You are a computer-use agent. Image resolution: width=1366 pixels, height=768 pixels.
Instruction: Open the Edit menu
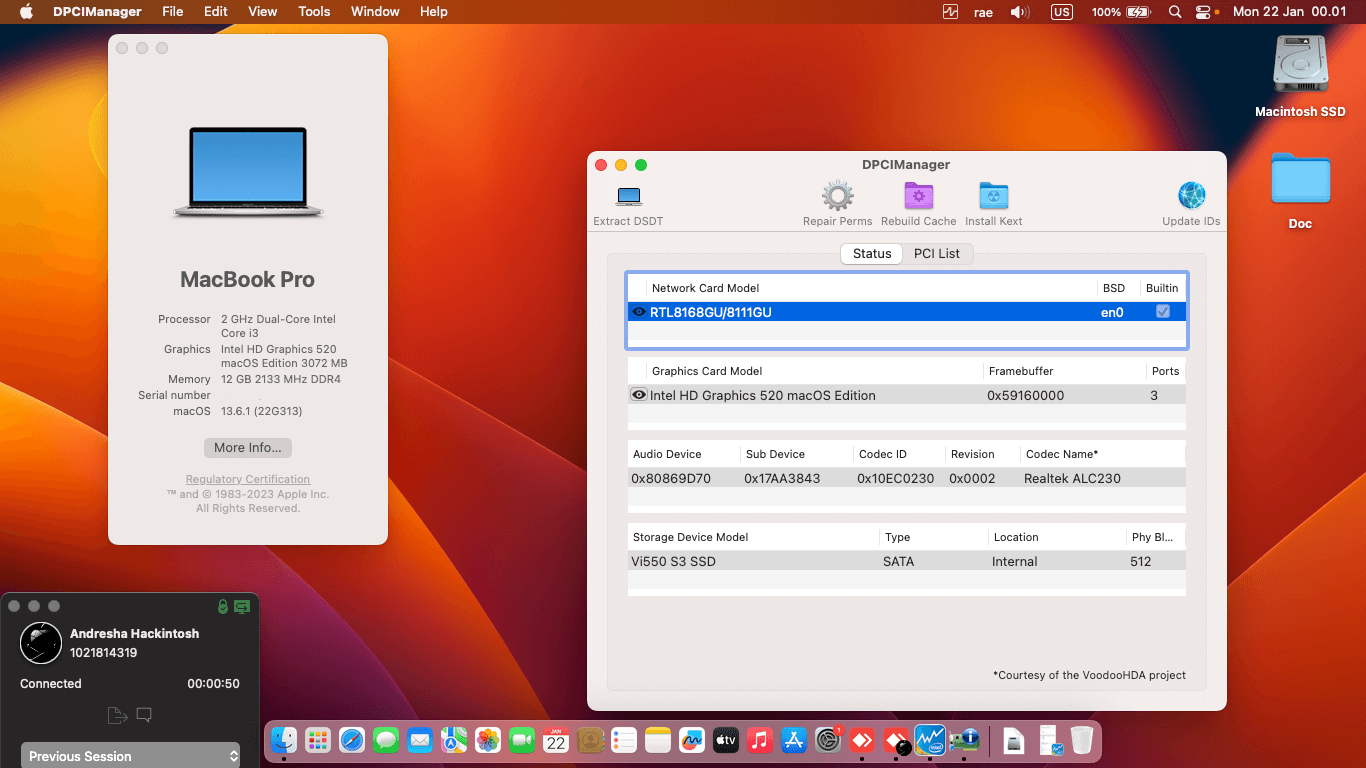(x=215, y=12)
